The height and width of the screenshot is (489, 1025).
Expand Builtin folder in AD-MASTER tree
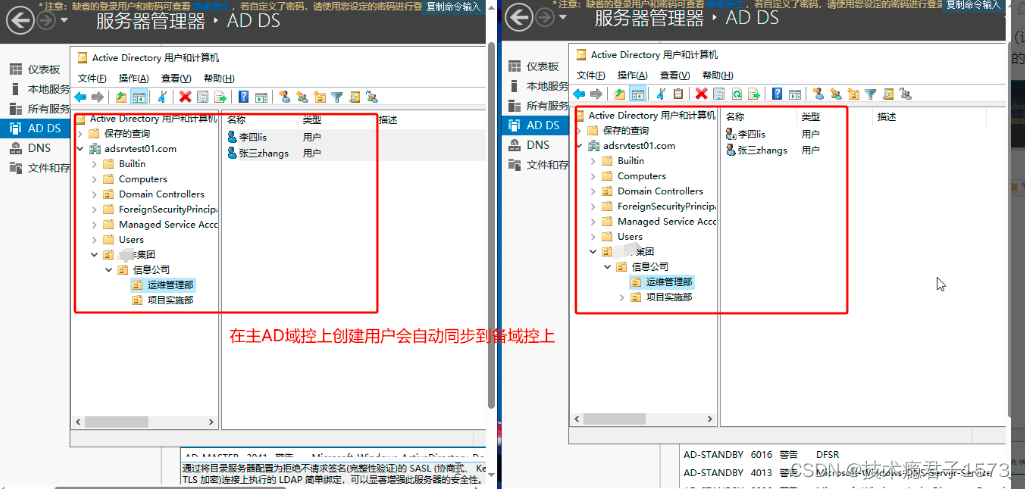95,164
